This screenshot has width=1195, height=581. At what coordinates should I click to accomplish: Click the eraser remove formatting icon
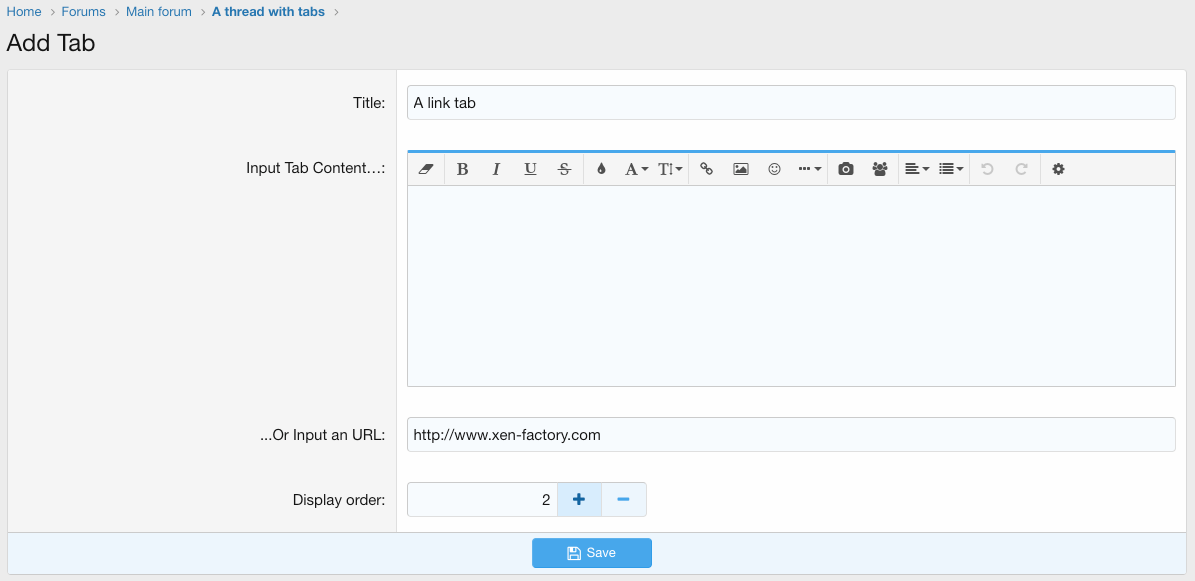426,170
